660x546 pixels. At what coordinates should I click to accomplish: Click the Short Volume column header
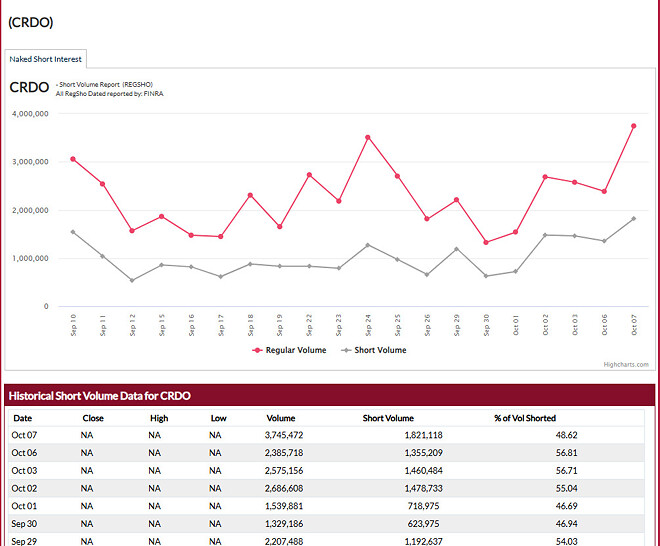point(388,418)
